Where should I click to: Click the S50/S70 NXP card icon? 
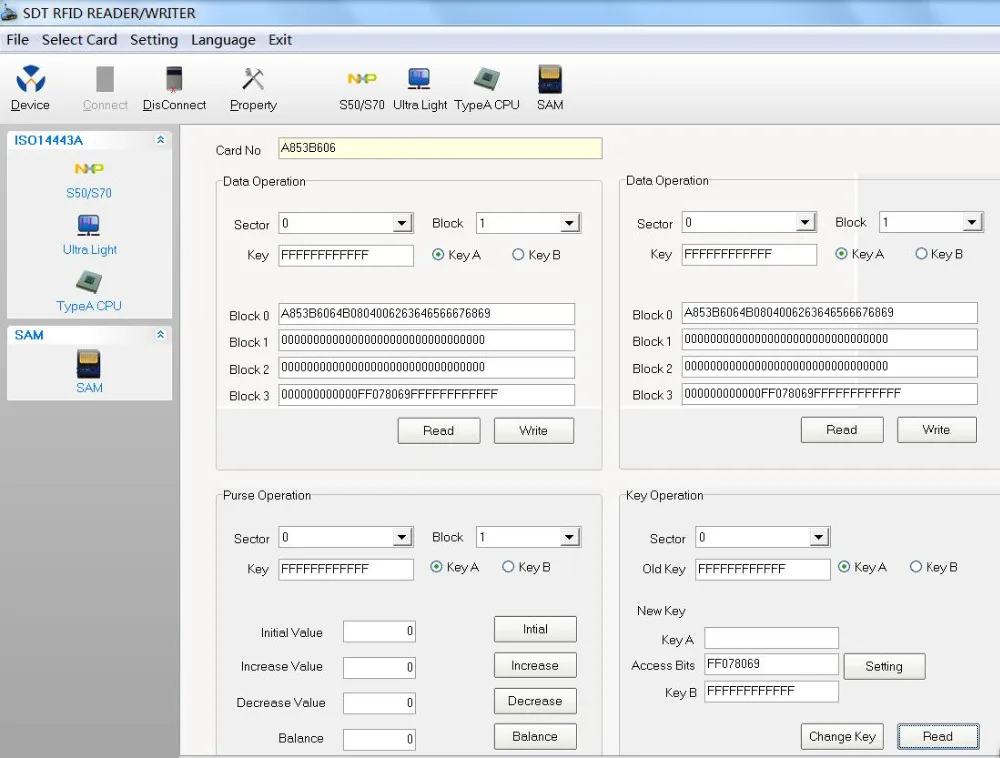pos(361,85)
